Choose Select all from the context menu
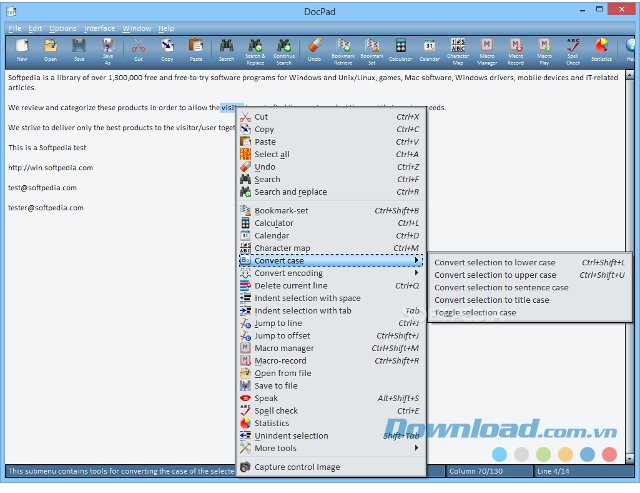640x493 pixels. (x=272, y=155)
